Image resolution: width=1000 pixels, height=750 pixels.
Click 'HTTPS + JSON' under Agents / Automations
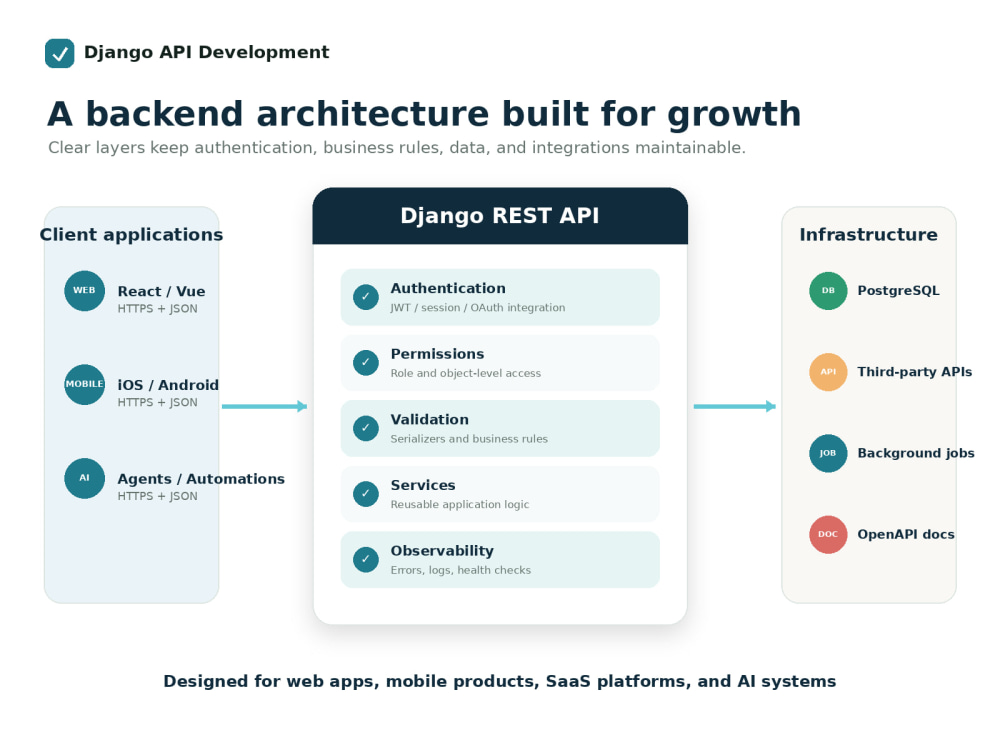(158, 496)
